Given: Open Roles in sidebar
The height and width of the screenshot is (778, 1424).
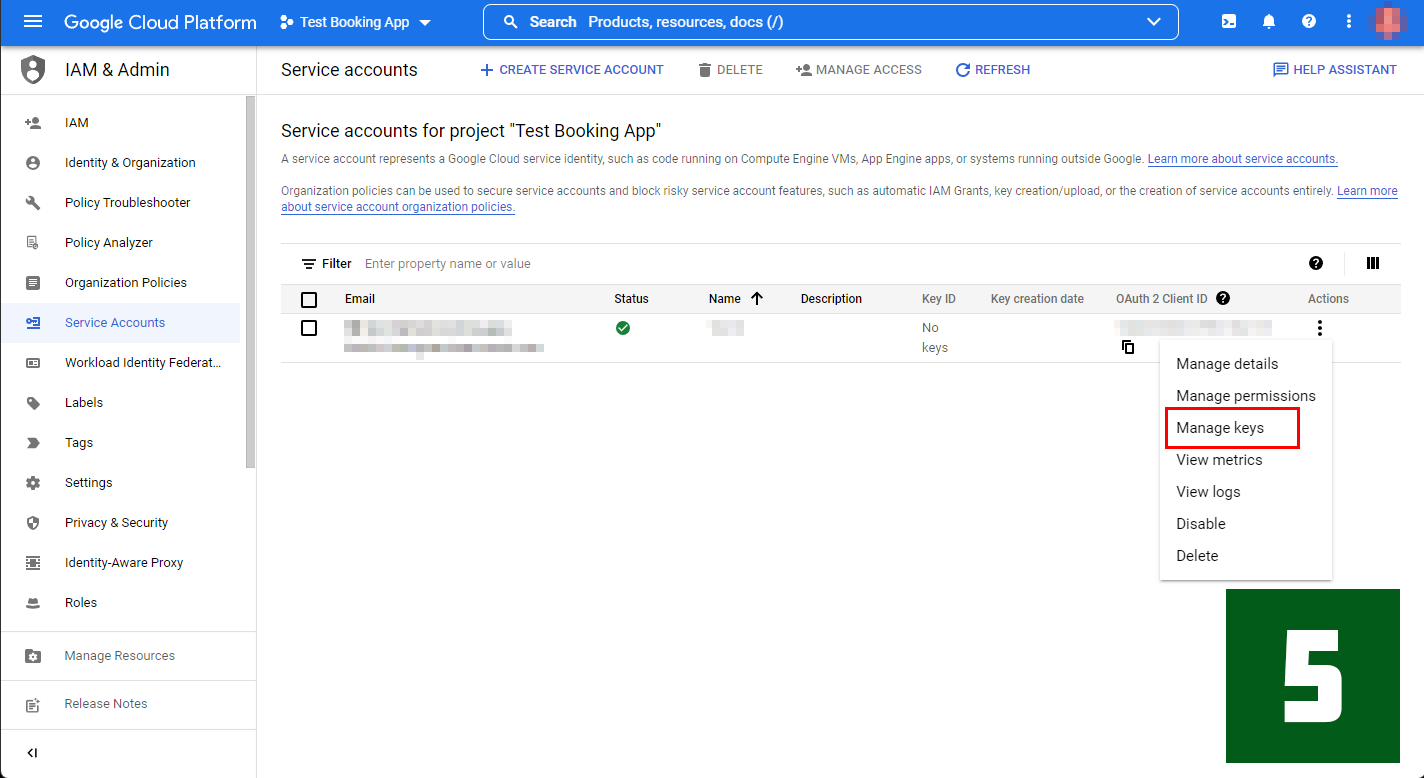Looking at the screenshot, I should click(x=81, y=603).
